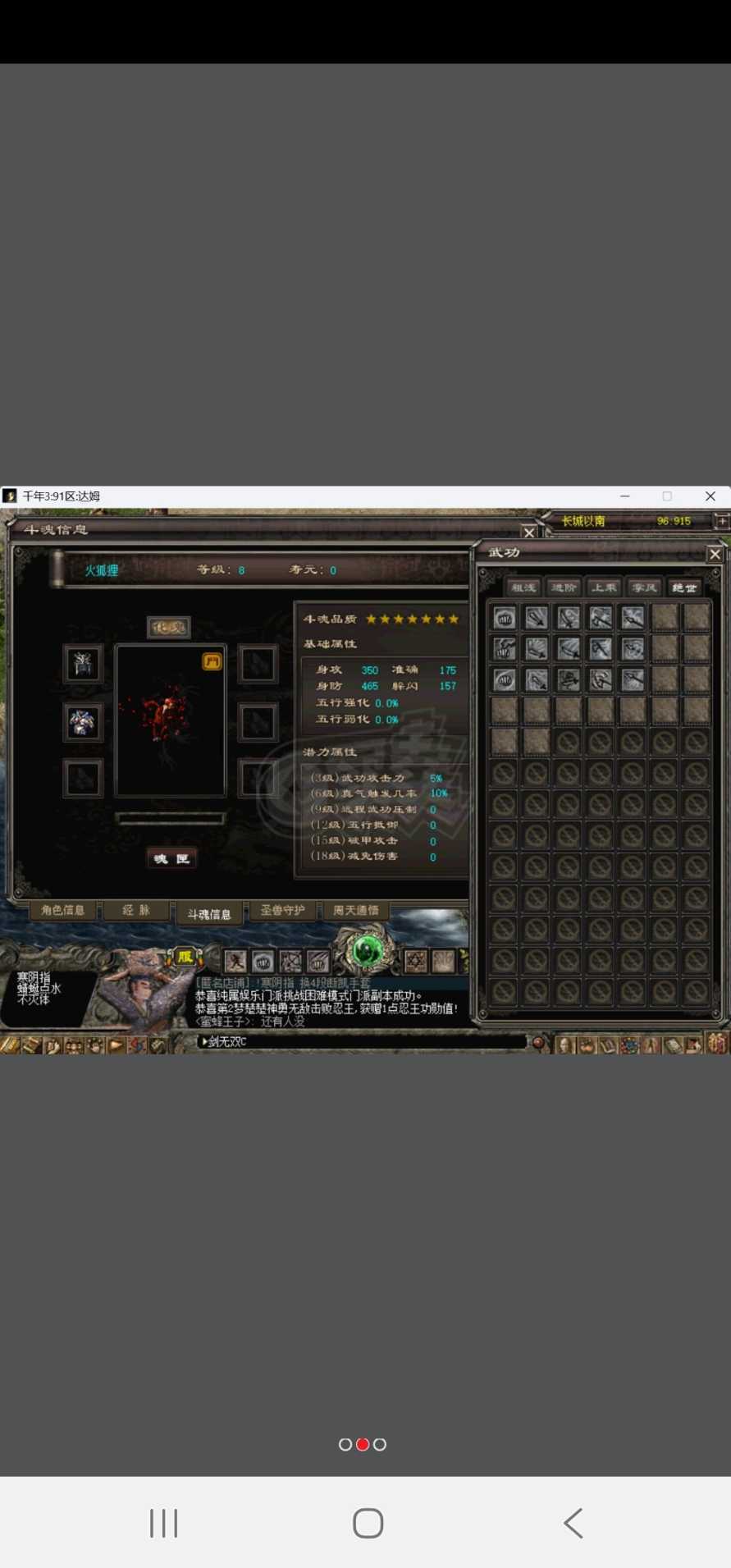731x1568 pixels.
Task: Select the spear skill in second skill row
Action: (x=633, y=648)
